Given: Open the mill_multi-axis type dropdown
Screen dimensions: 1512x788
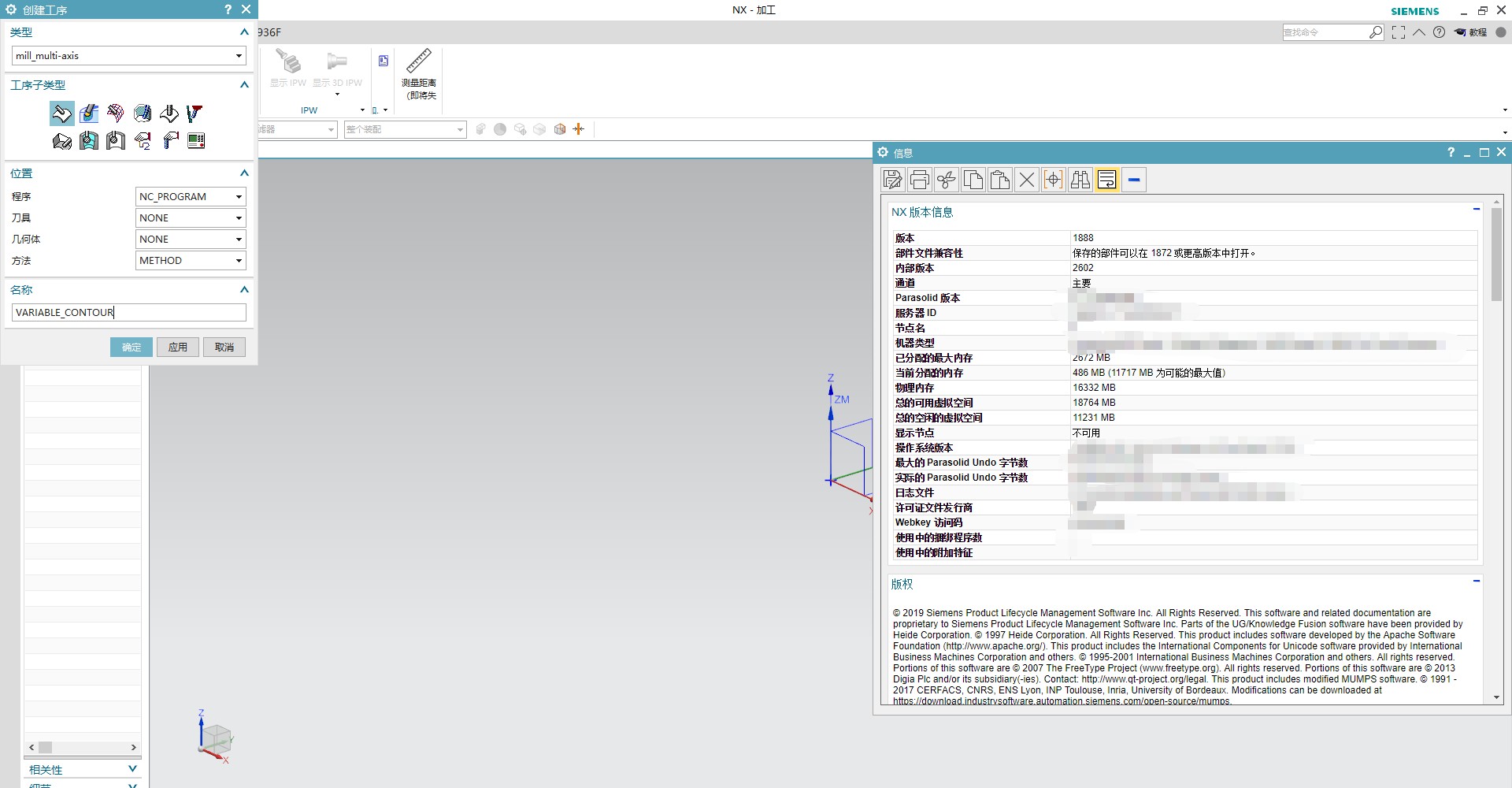Looking at the screenshot, I should pos(239,56).
